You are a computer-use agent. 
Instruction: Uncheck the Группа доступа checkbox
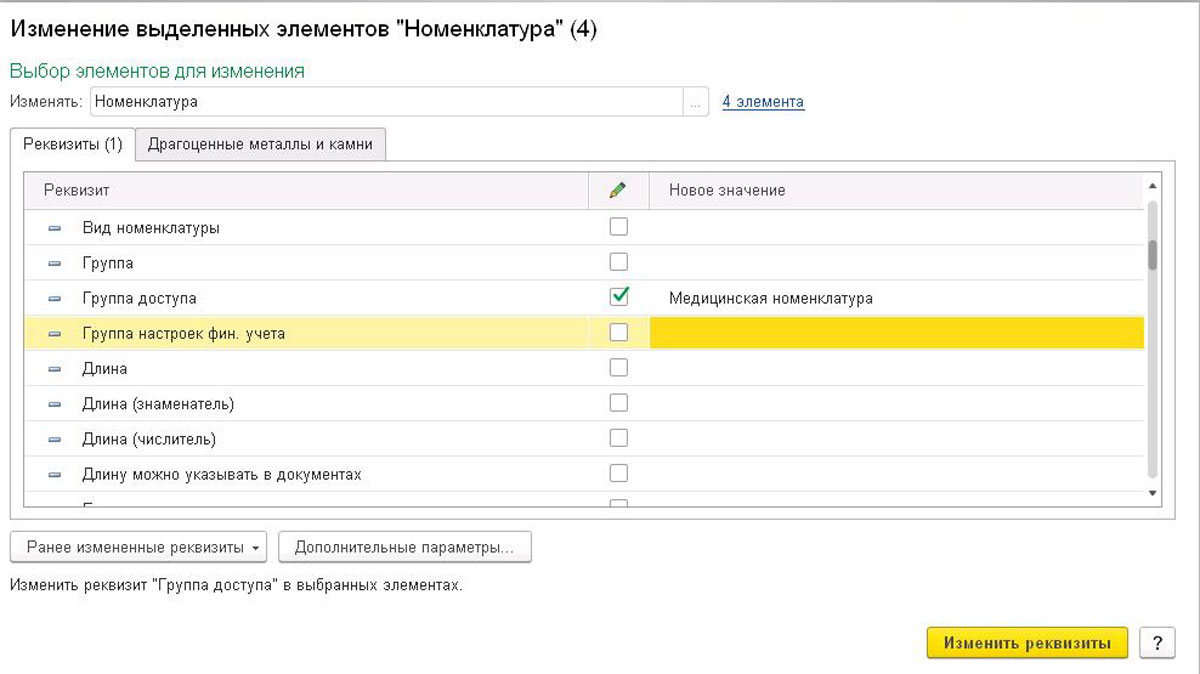point(618,297)
